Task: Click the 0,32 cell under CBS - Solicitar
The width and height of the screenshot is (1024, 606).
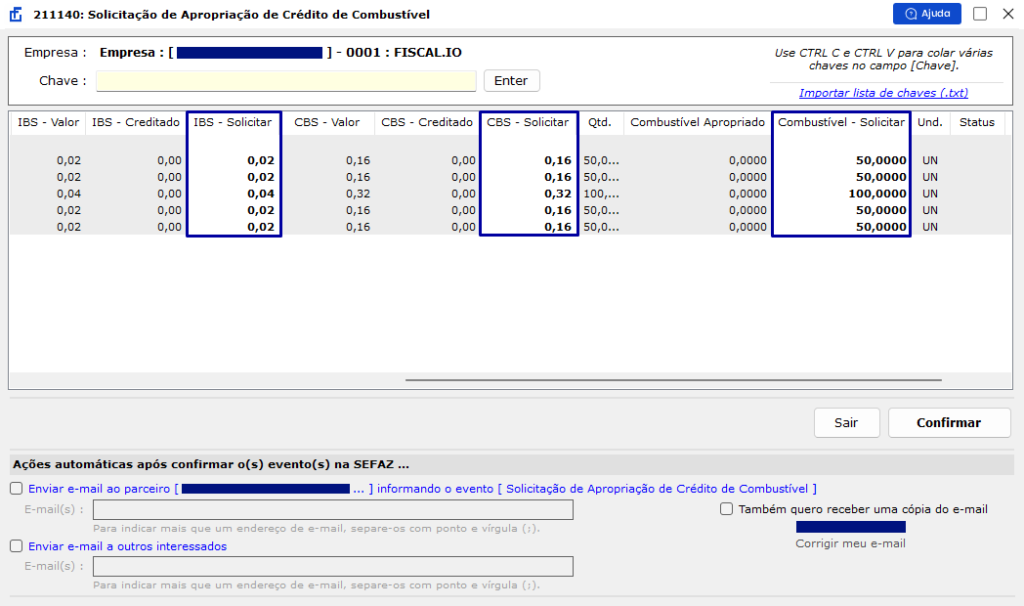Action: (x=558, y=194)
